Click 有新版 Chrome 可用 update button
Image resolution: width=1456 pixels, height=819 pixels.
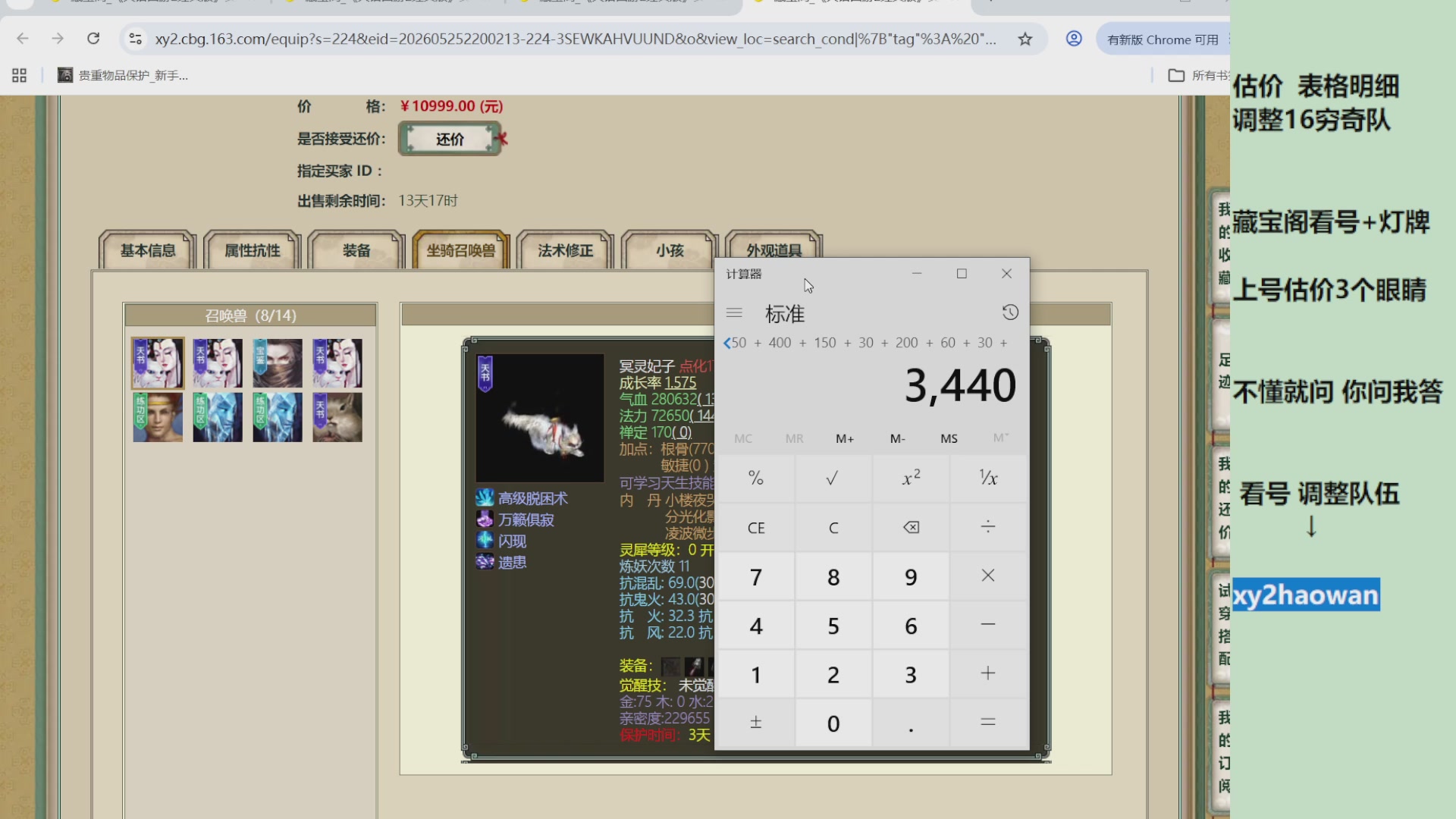pos(1163,39)
